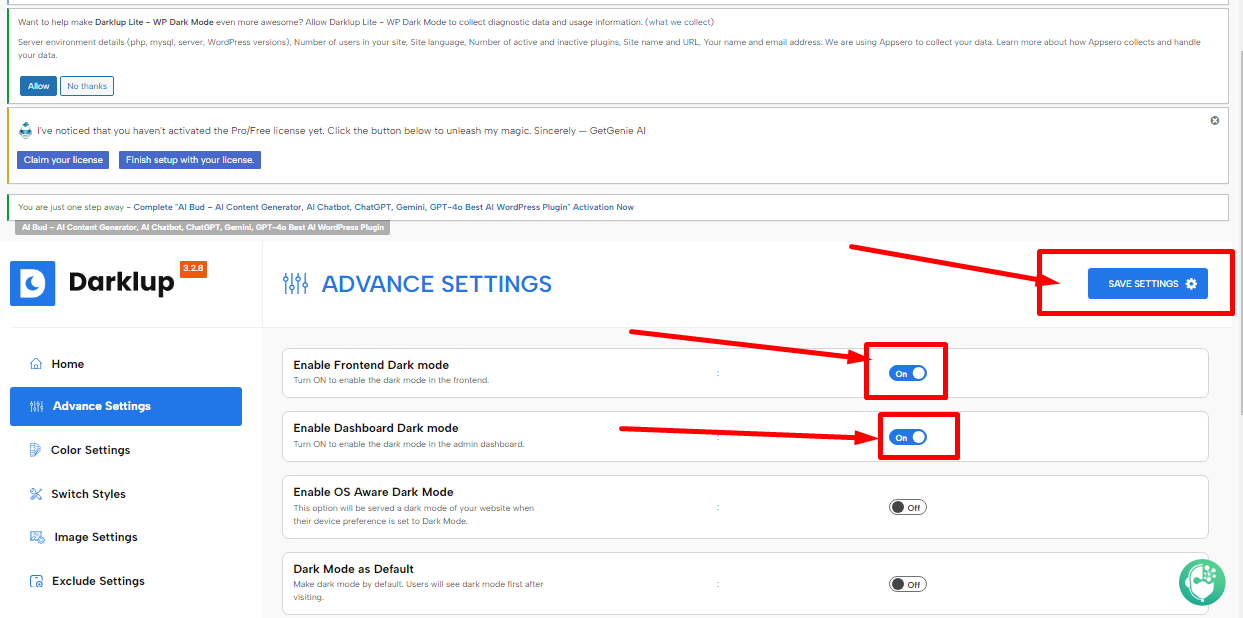Enable the OS Aware Dark Mode toggle
The image size is (1243, 618).
pyautogui.click(x=908, y=507)
